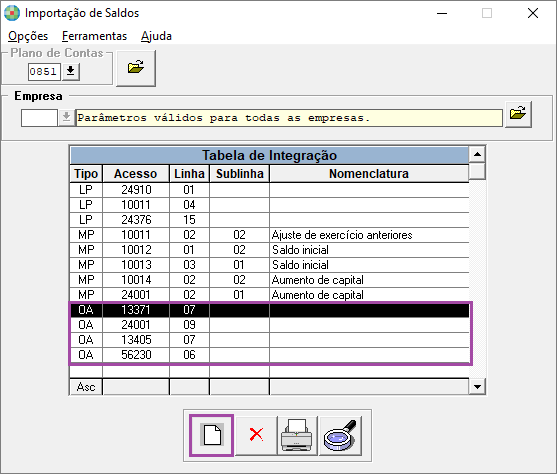Click the Acesso column header

pos(136,174)
